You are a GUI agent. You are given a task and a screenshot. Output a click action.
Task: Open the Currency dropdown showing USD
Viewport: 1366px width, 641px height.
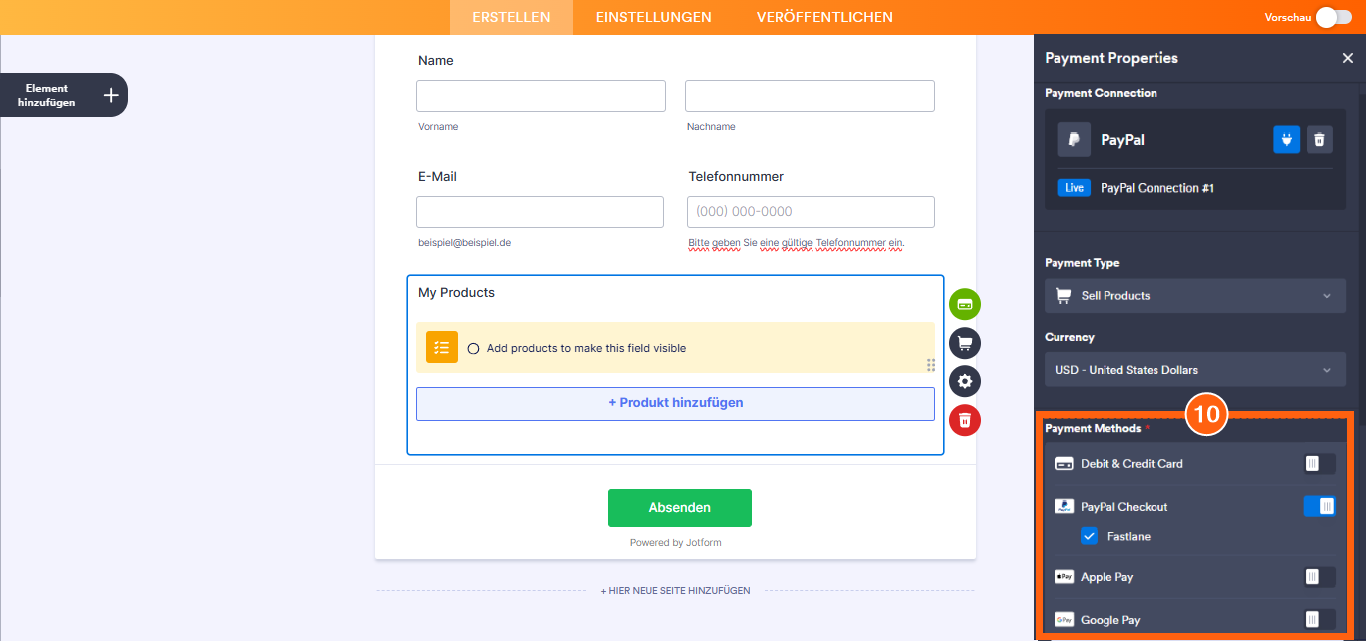point(1195,369)
